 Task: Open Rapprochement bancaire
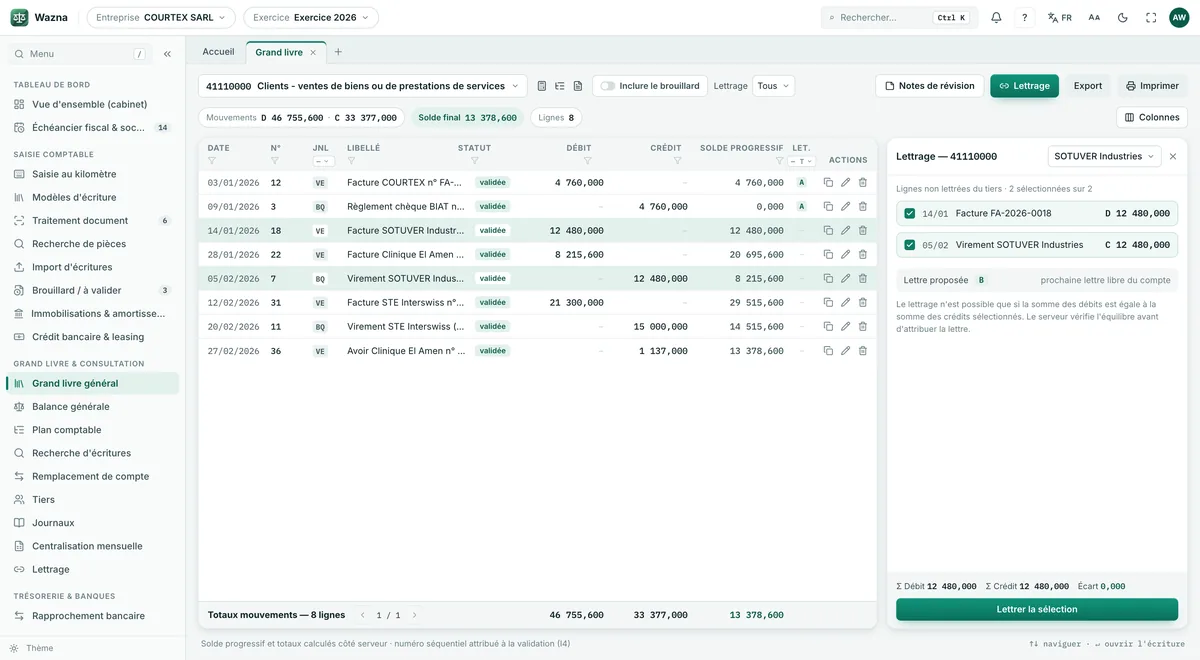(92, 616)
